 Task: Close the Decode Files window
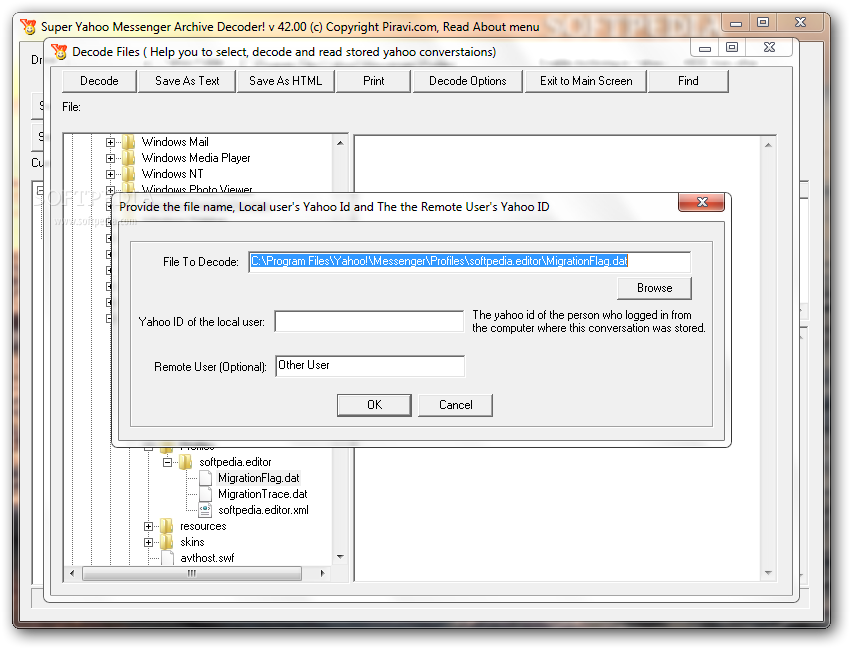pyautogui.click(x=769, y=48)
